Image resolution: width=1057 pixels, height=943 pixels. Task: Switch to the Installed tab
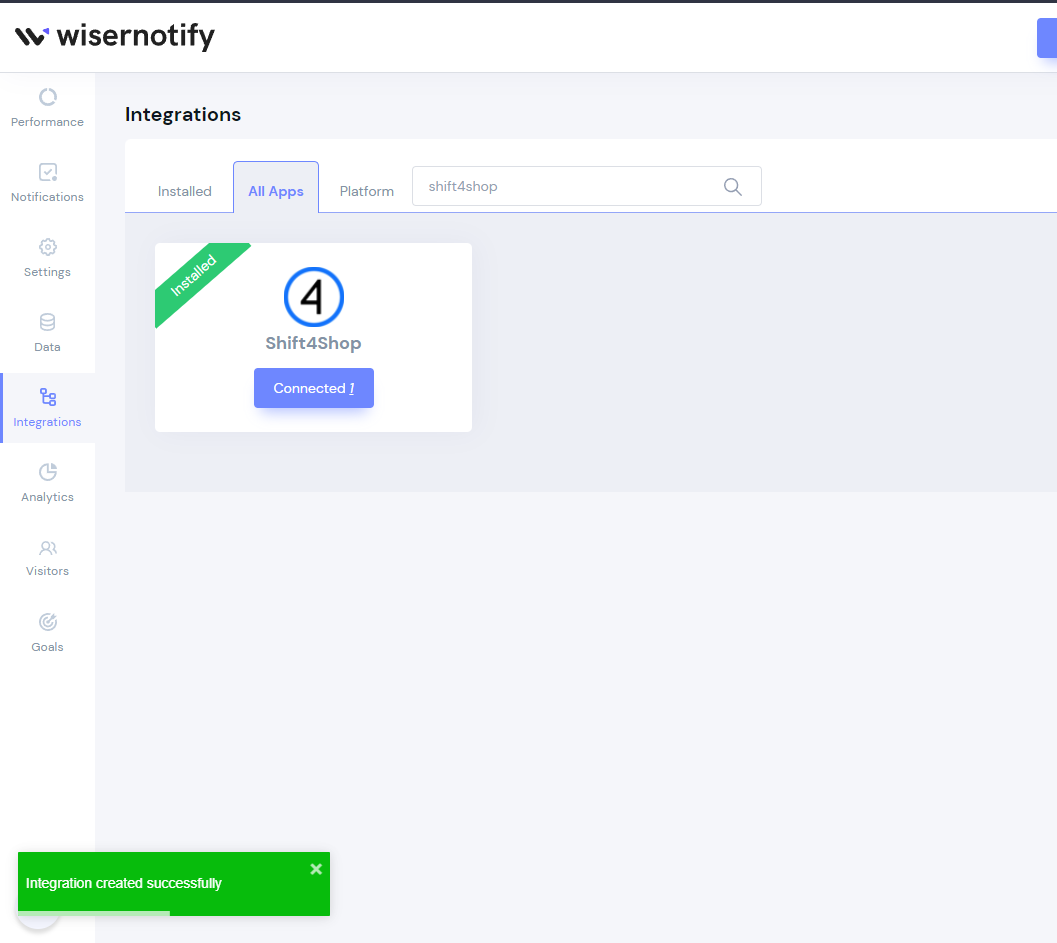pos(185,191)
